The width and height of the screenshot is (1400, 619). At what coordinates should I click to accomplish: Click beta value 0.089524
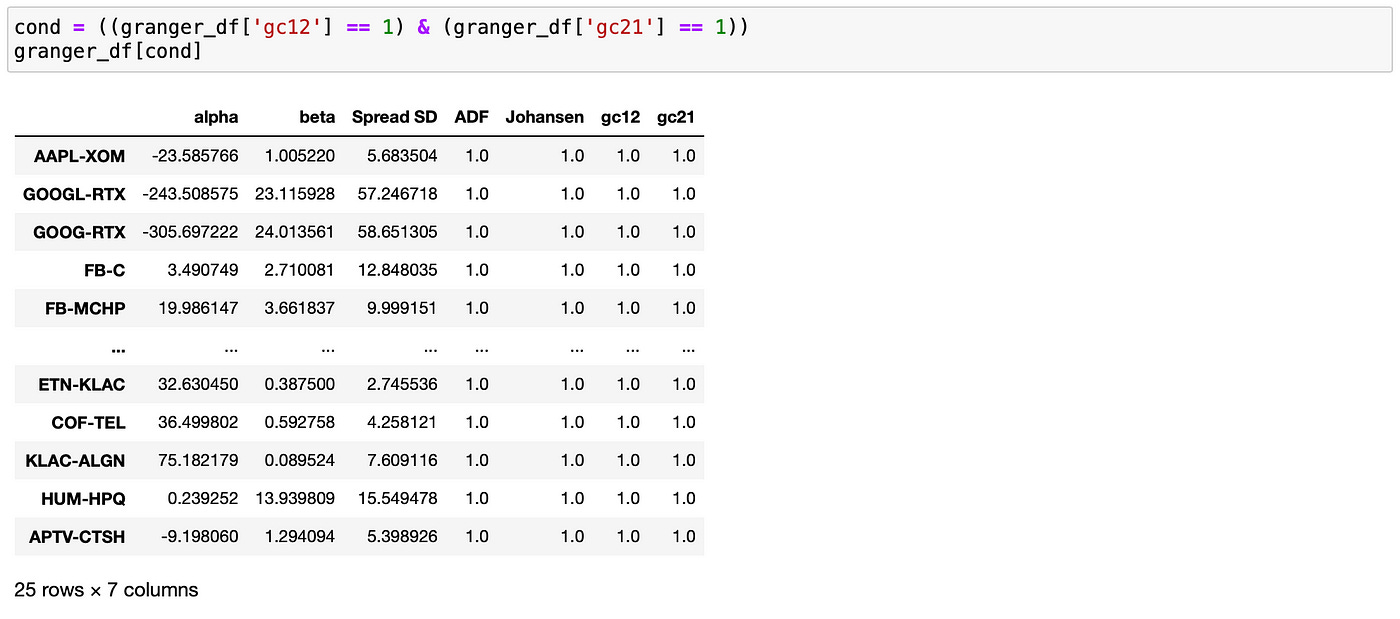pyautogui.click(x=299, y=460)
